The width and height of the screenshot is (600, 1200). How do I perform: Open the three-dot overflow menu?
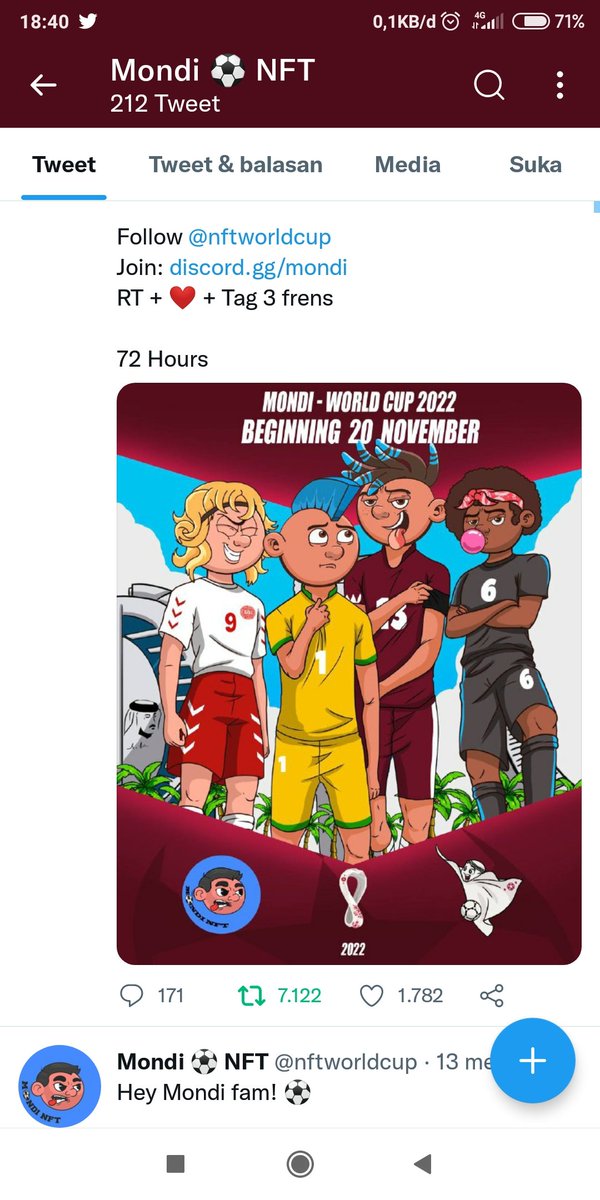click(x=559, y=86)
